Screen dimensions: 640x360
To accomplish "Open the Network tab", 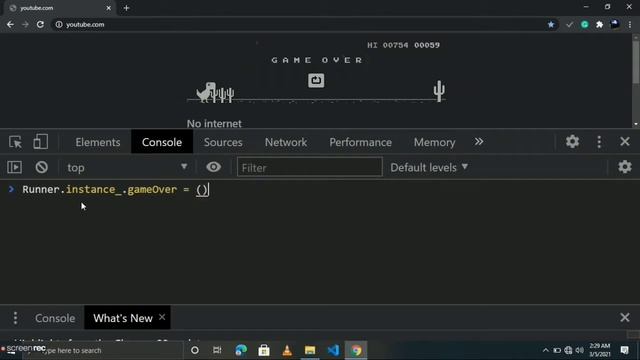I will pyautogui.click(x=286, y=142).
